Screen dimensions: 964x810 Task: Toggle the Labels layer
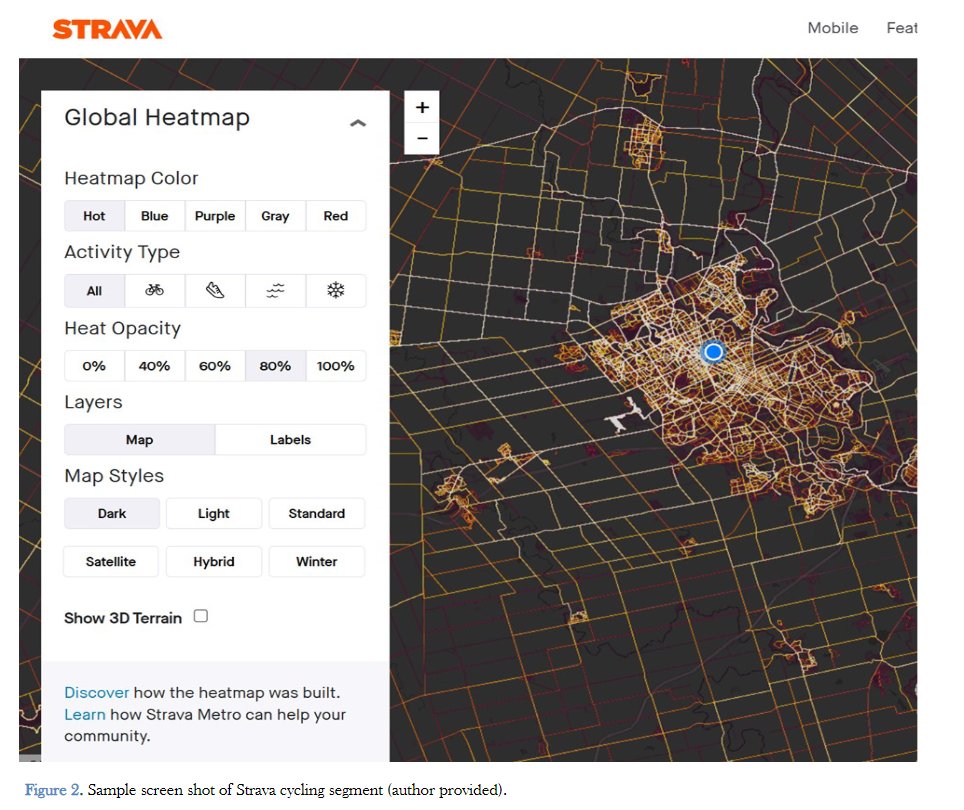coord(290,439)
